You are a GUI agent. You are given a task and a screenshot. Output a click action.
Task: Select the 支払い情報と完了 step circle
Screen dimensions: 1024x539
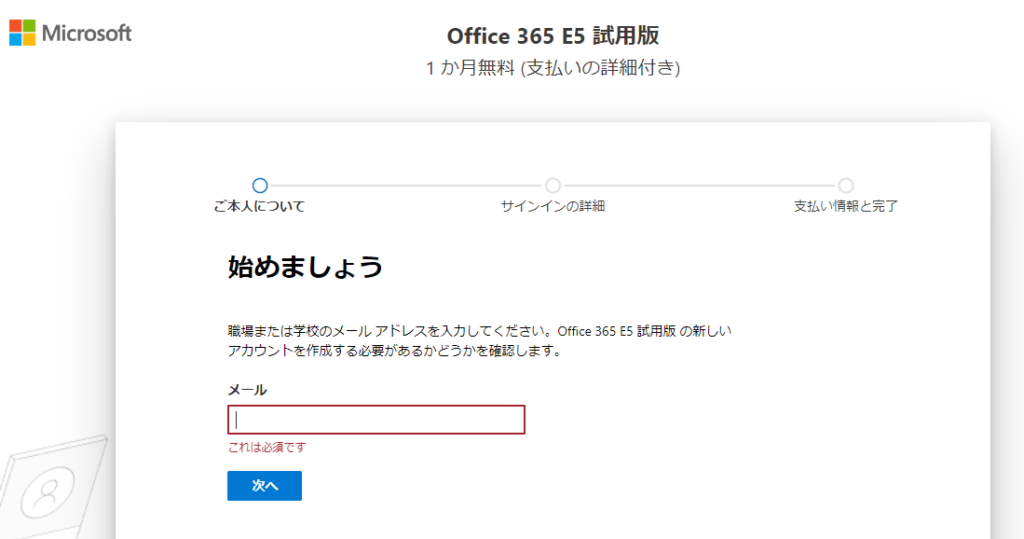point(846,186)
